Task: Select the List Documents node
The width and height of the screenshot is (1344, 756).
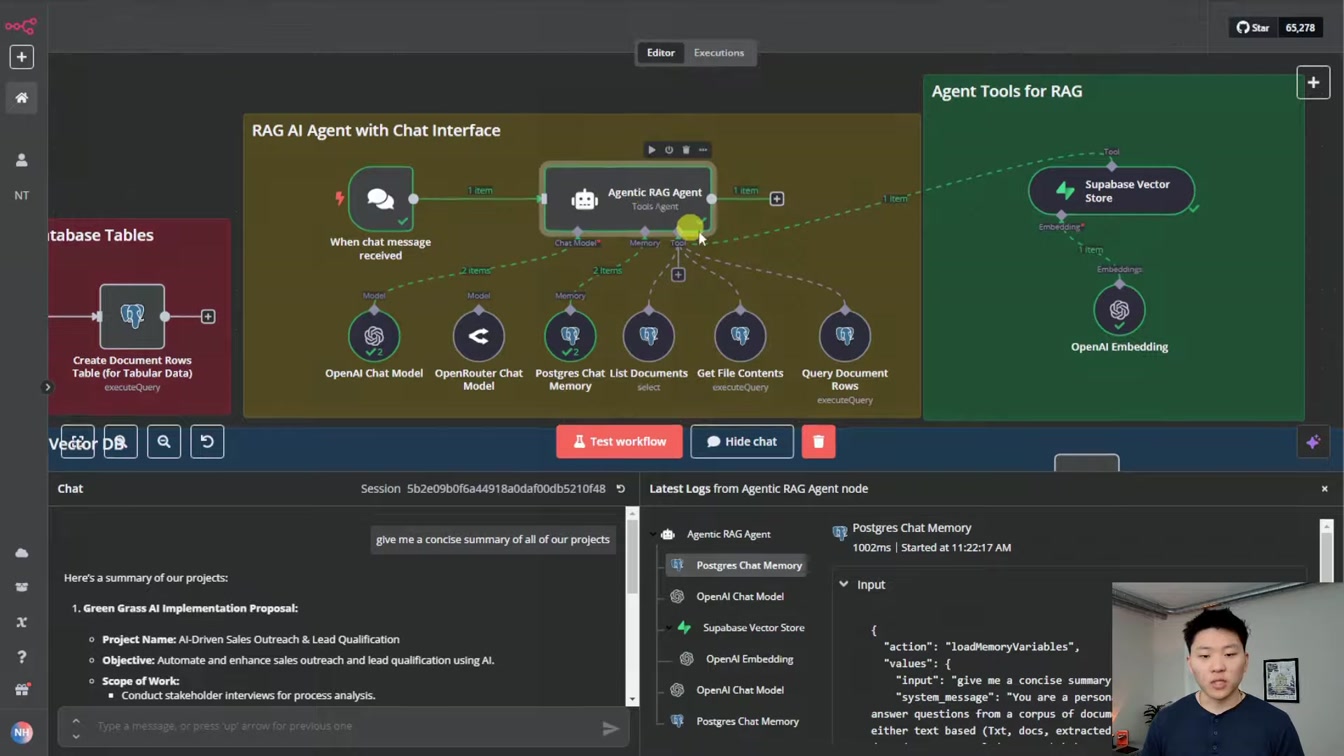Action: tap(649, 336)
